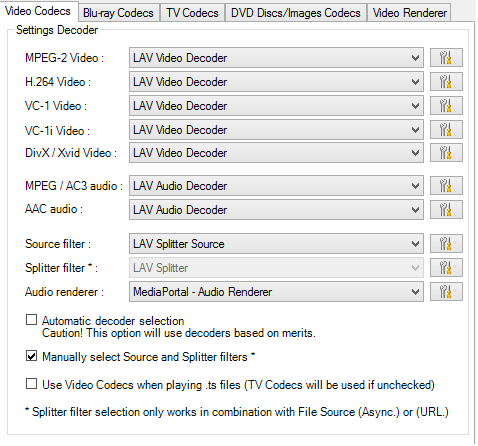Click the 'Settings Decoder' group title

point(57,30)
